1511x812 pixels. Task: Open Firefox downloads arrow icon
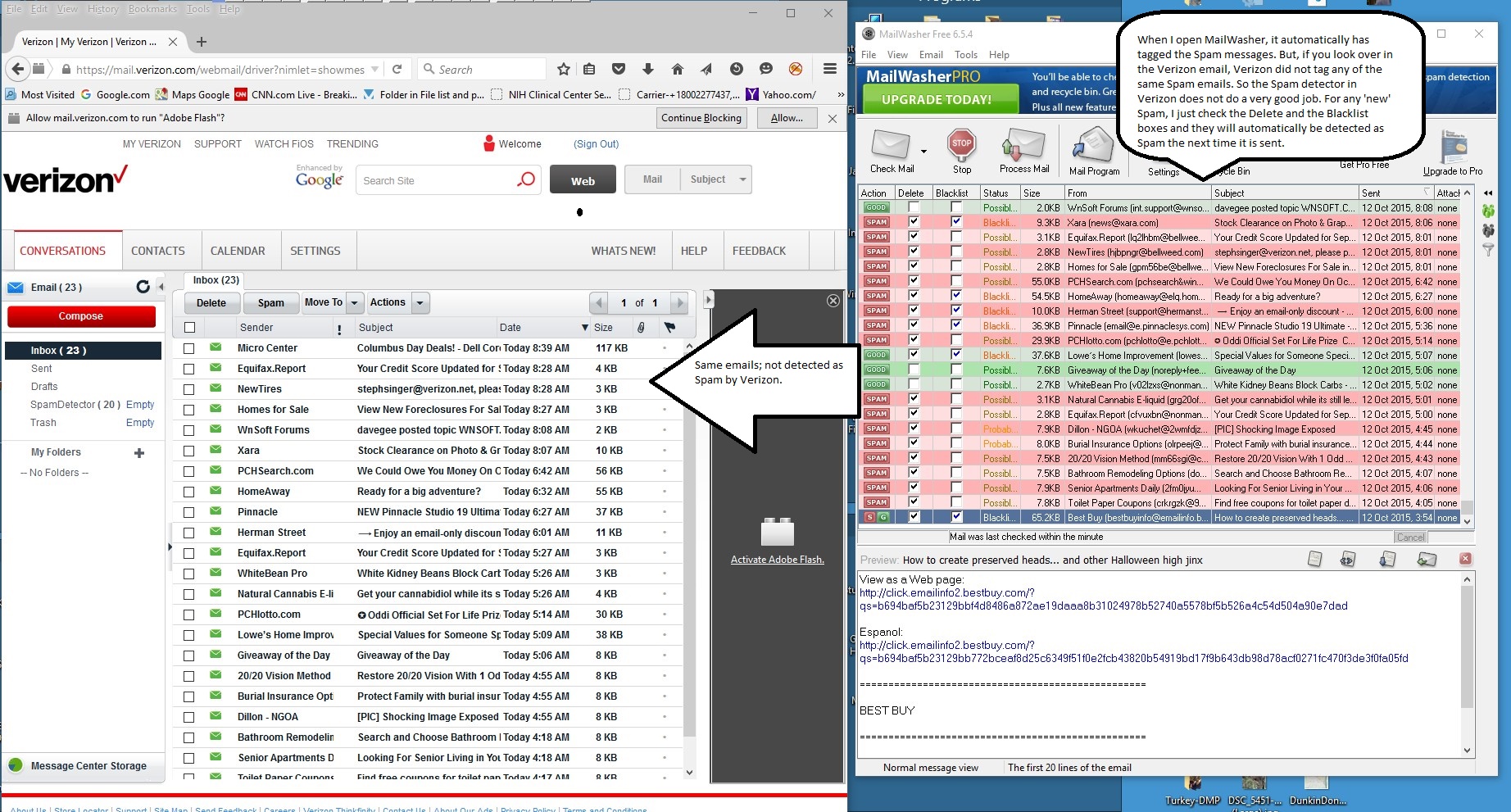[x=647, y=70]
